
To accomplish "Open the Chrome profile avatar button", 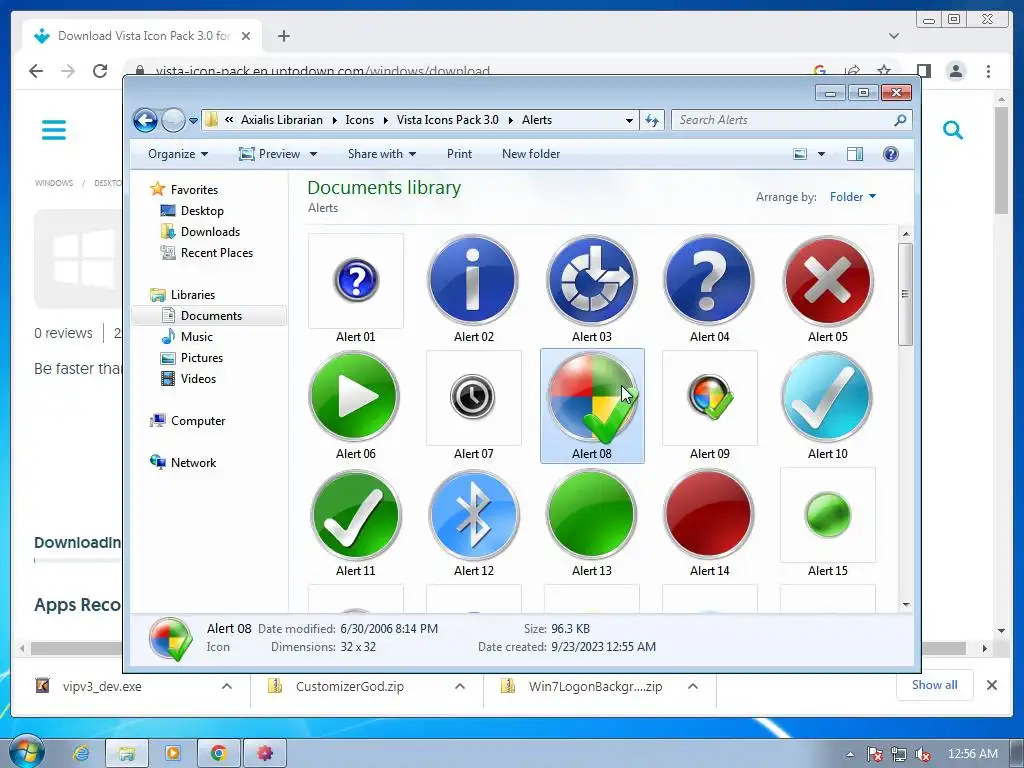I will tap(956, 71).
